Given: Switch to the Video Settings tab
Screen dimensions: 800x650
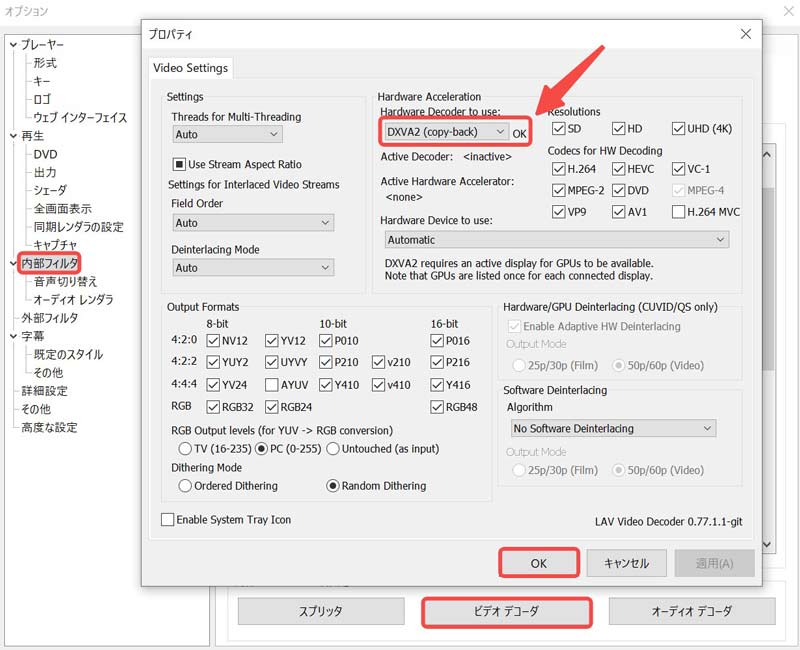Looking at the screenshot, I should [x=190, y=68].
